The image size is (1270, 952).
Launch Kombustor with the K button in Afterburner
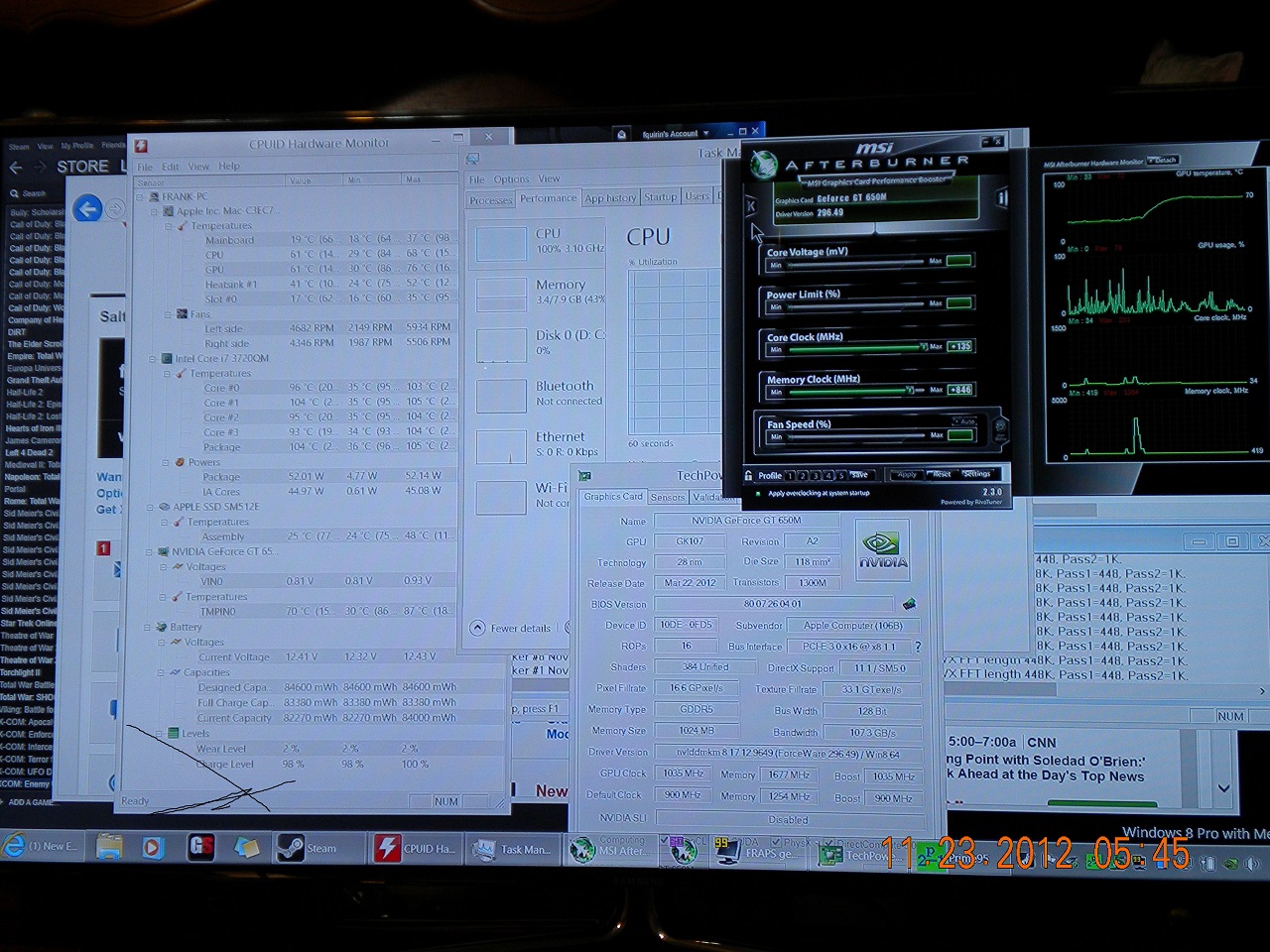(x=751, y=206)
